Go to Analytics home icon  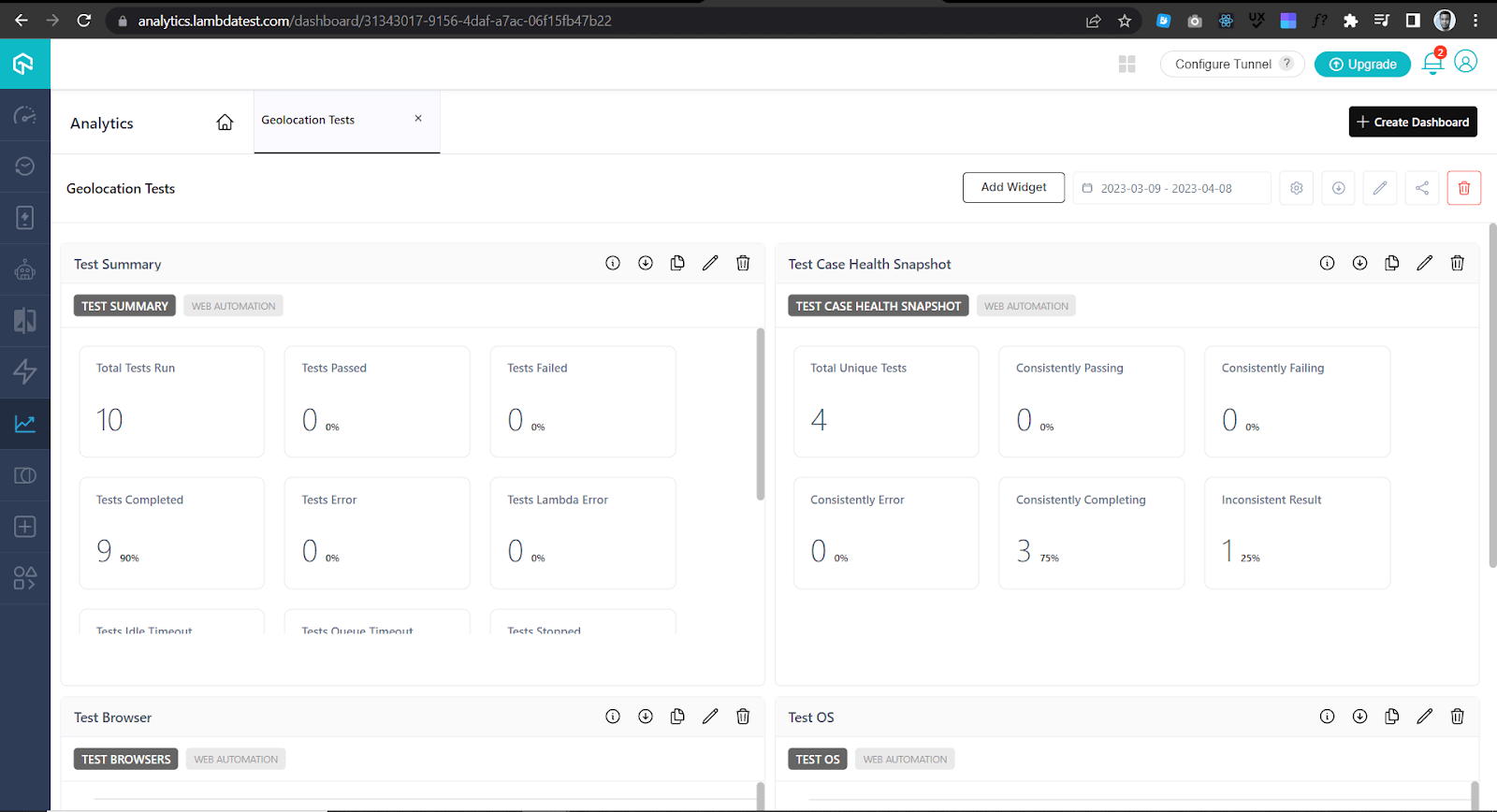point(225,123)
